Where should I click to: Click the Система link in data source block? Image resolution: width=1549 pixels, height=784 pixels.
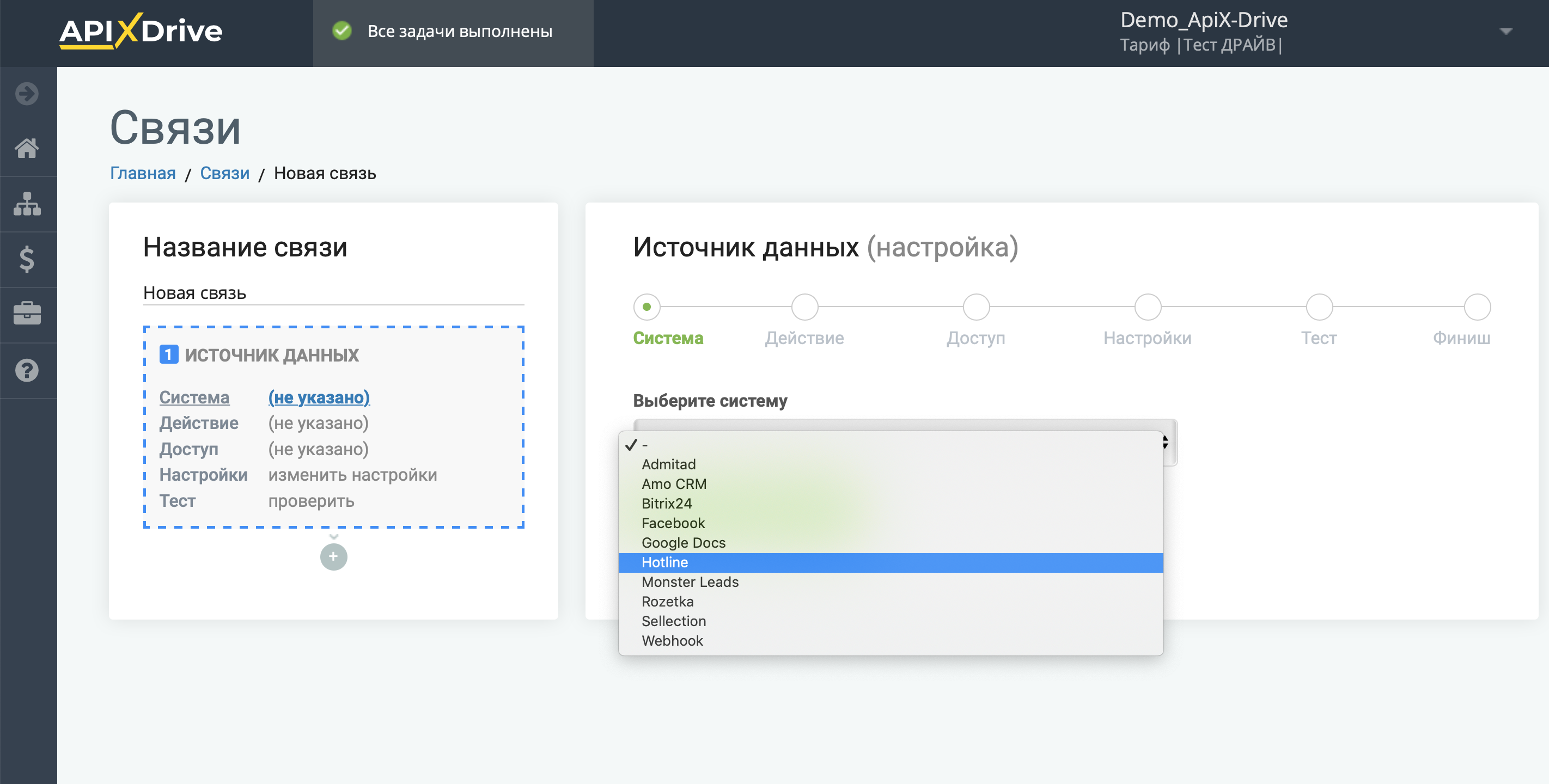point(194,397)
